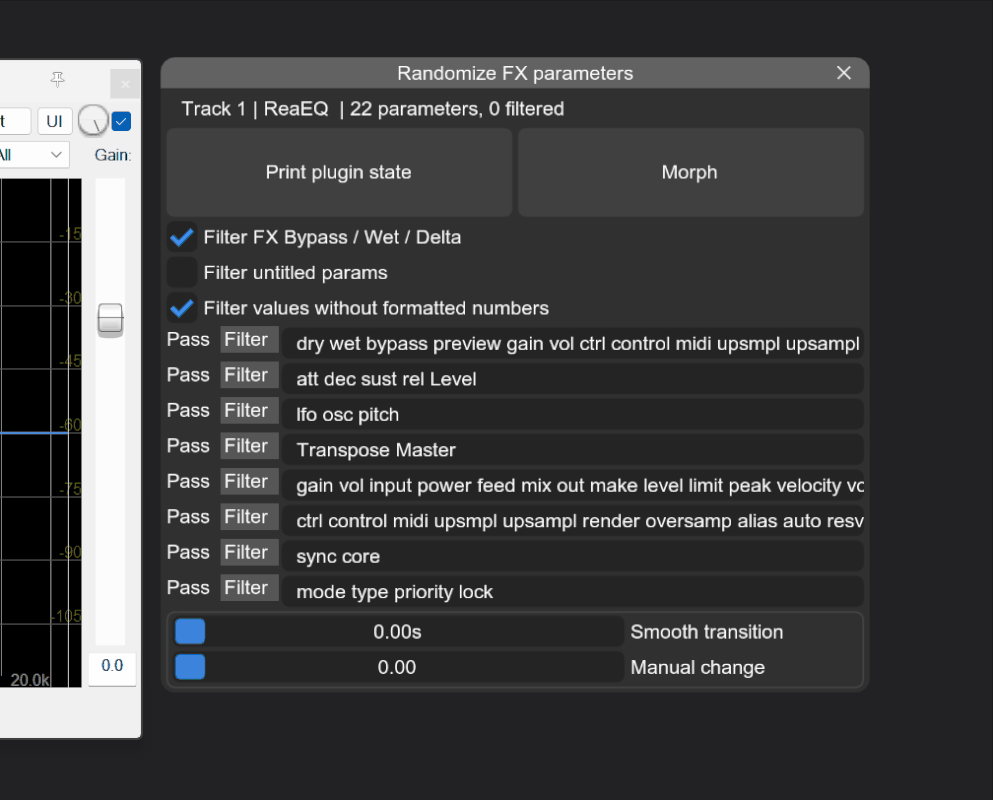993x800 pixels.
Task: Click the Manual change slider handle
Action: 190,667
